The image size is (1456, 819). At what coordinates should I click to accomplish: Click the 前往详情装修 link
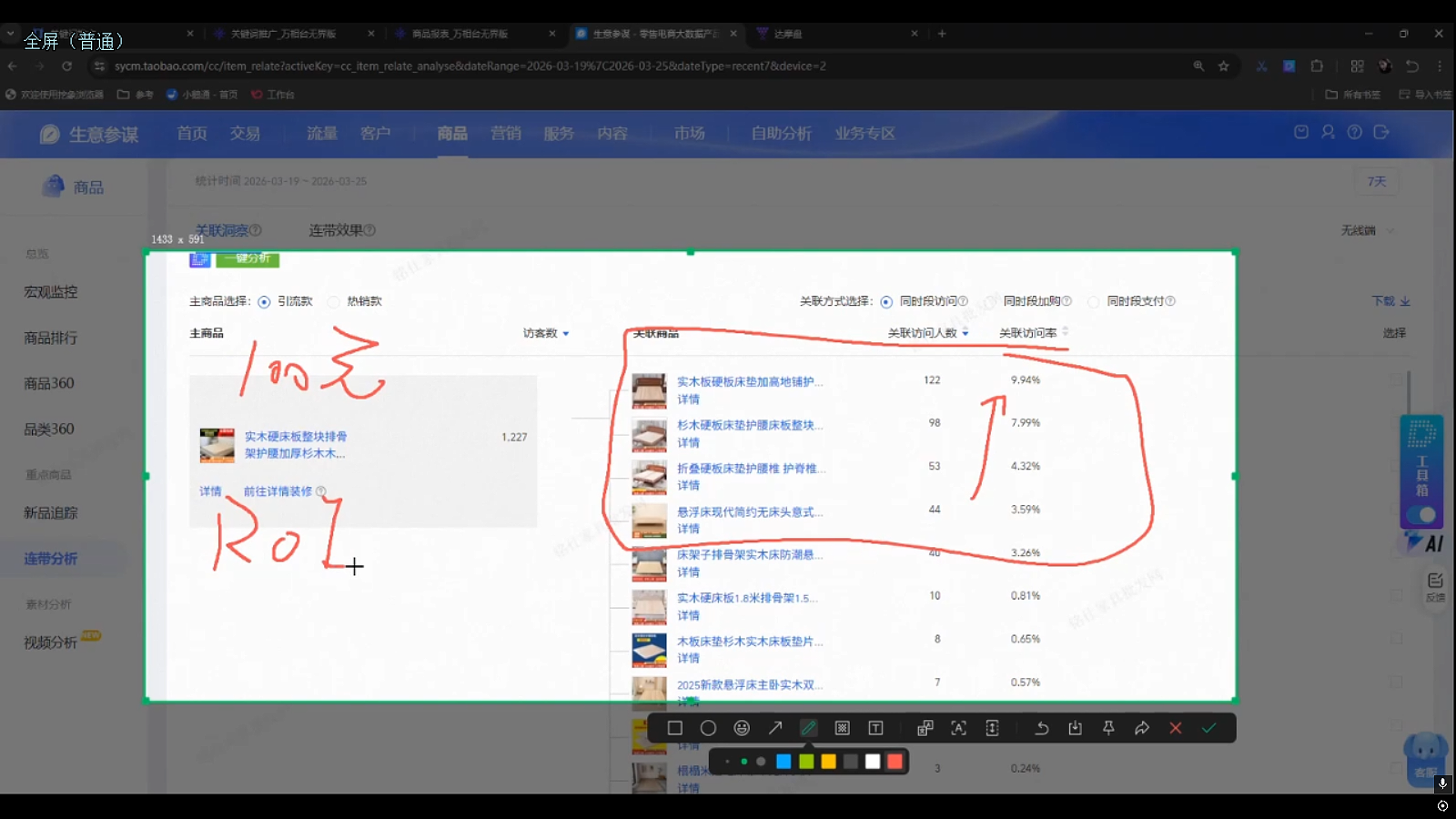pos(278,491)
